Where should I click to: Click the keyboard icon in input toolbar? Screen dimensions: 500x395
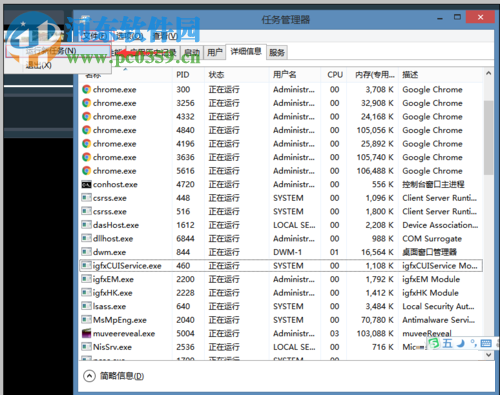click(486, 343)
